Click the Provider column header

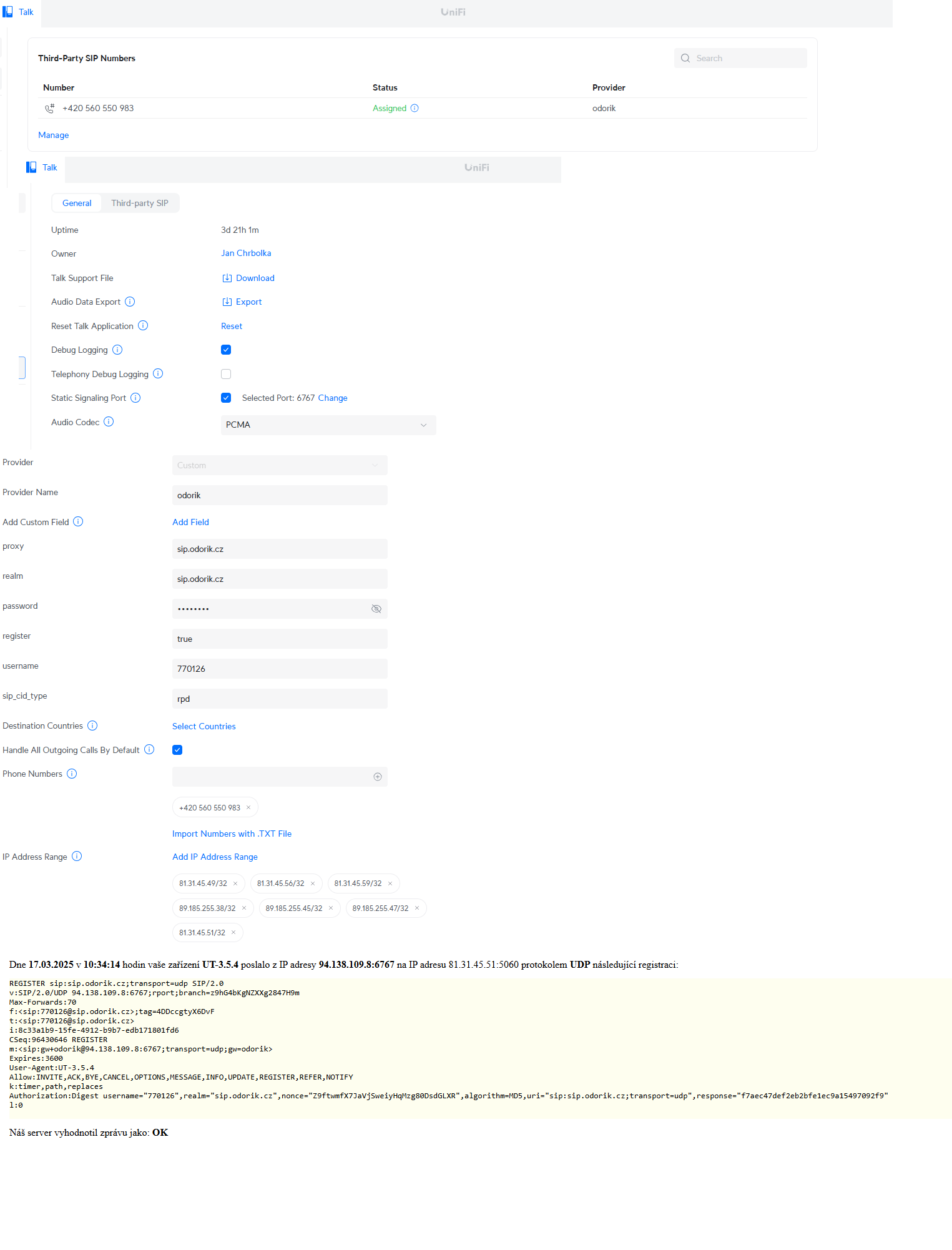pyautogui.click(x=609, y=87)
